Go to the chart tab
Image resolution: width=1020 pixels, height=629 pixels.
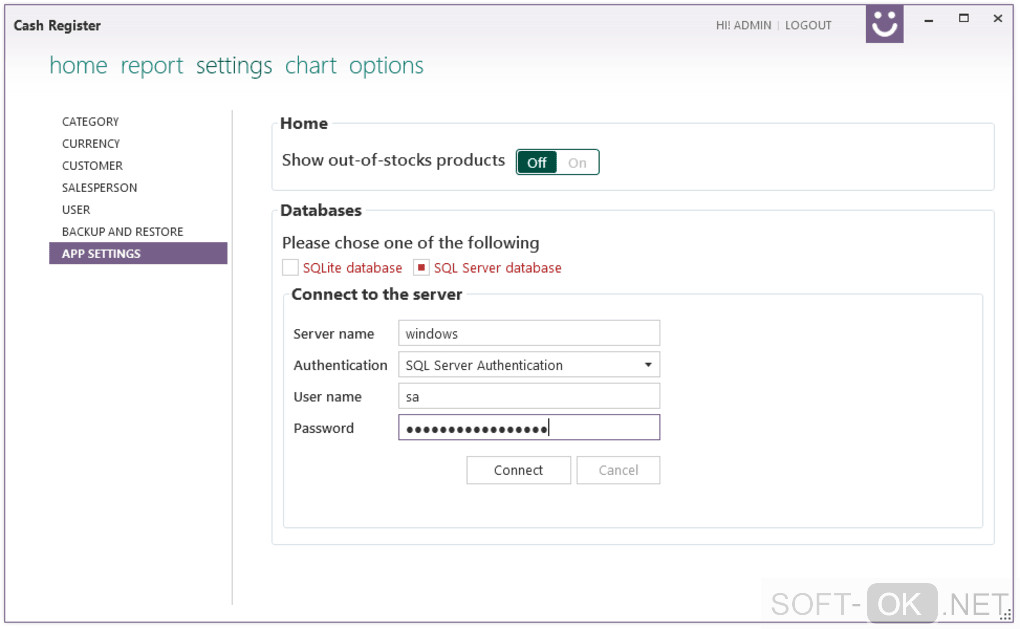click(311, 66)
